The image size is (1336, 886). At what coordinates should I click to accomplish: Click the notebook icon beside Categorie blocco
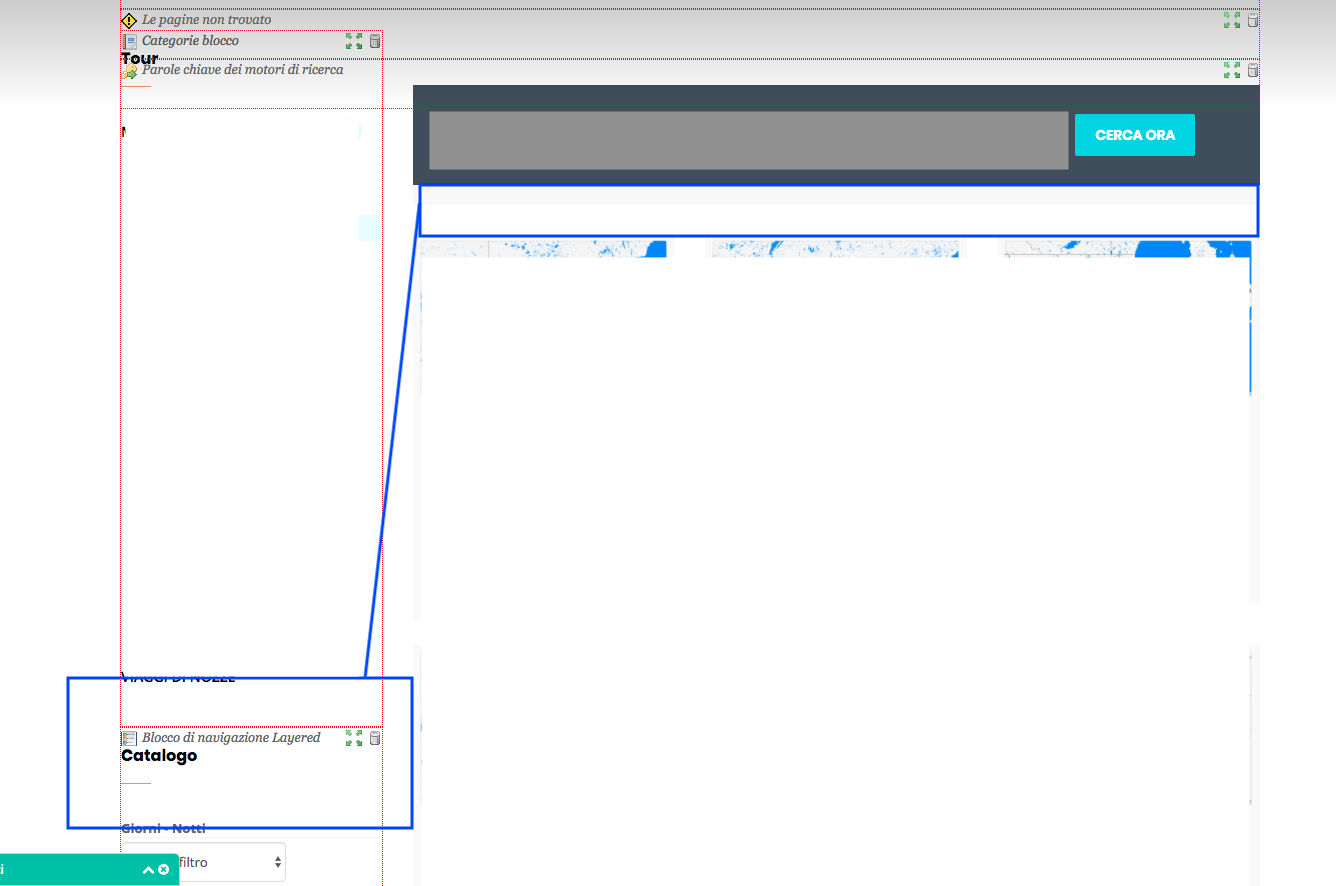[x=129, y=41]
